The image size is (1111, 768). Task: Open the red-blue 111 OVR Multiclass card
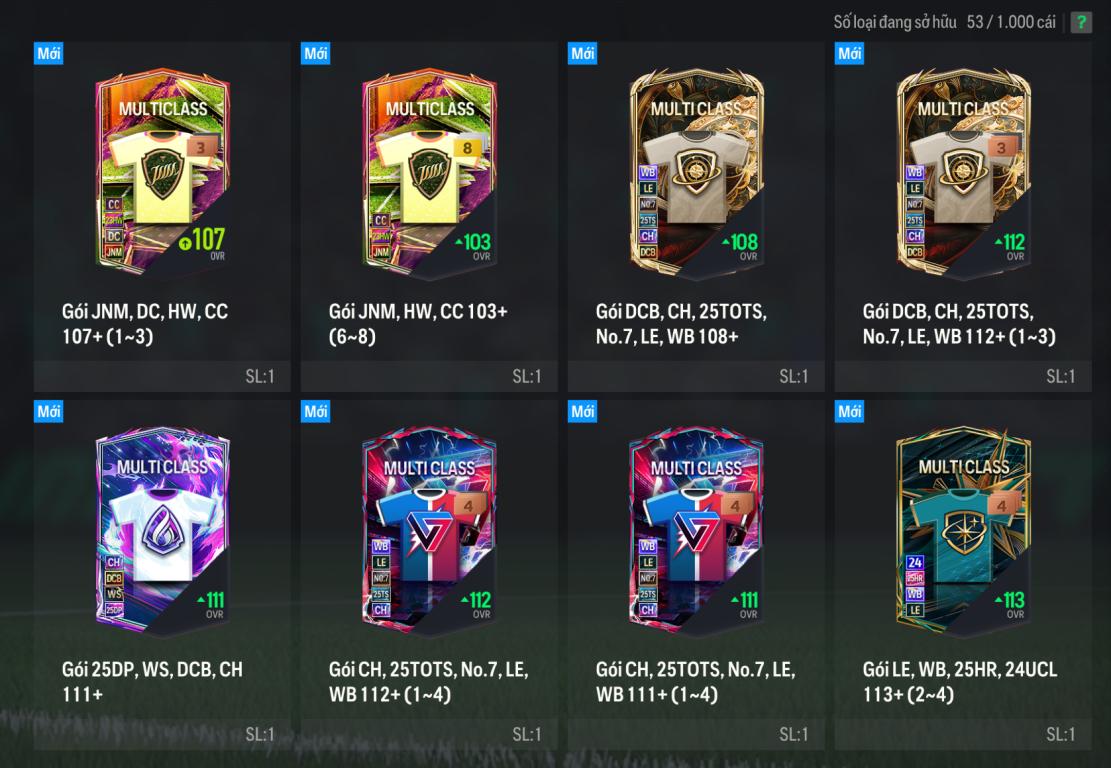(x=697, y=531)
